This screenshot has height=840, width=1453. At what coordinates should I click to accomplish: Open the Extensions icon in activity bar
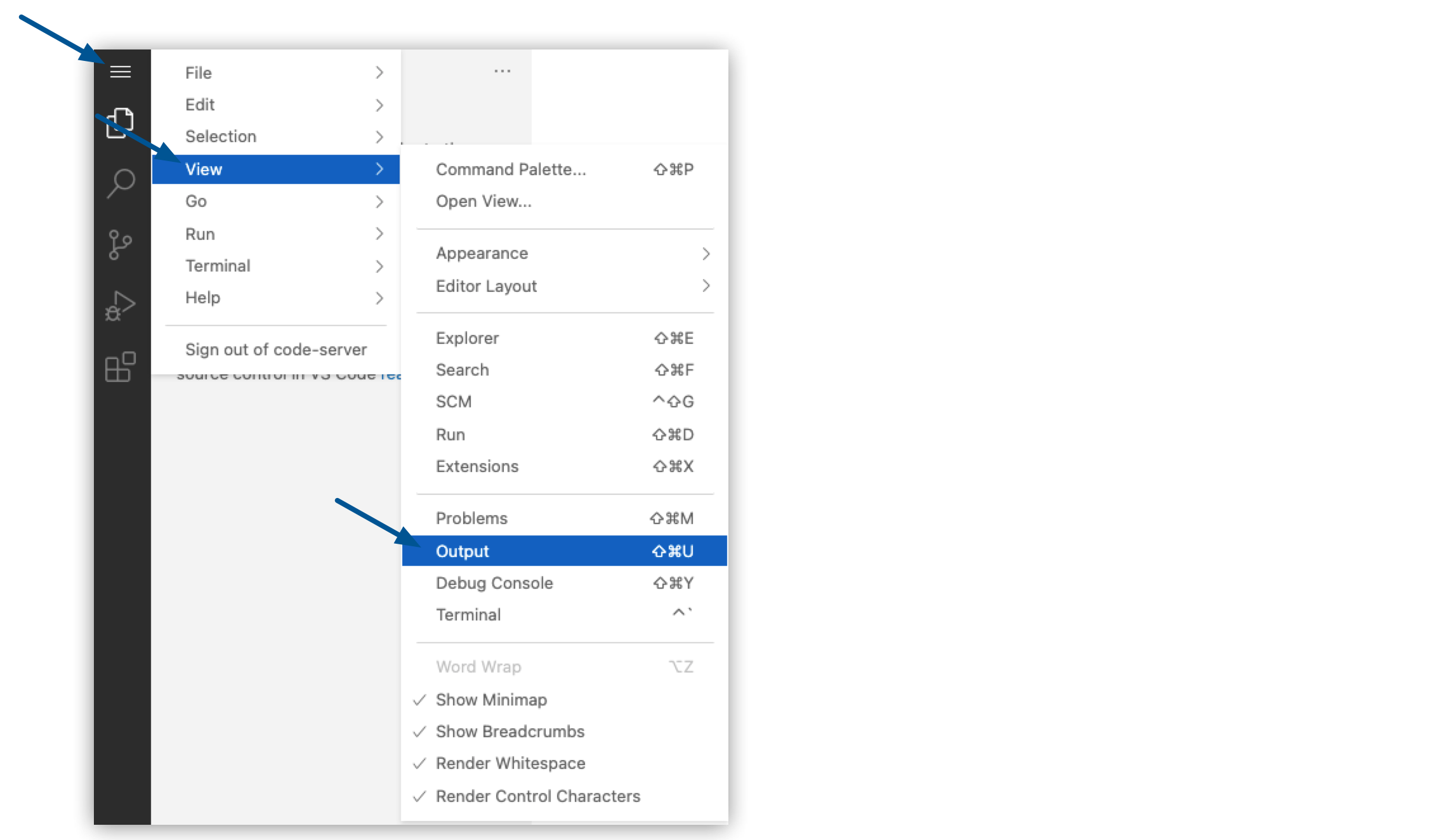[x=121, y=367]
